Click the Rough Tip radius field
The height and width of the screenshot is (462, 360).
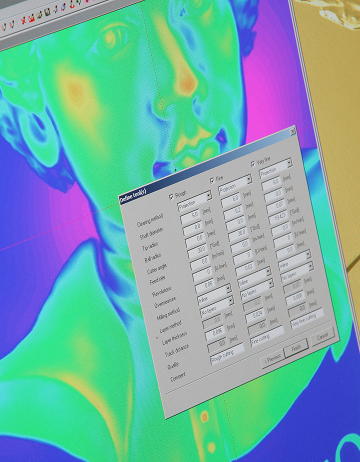click(x=193, y=229)
